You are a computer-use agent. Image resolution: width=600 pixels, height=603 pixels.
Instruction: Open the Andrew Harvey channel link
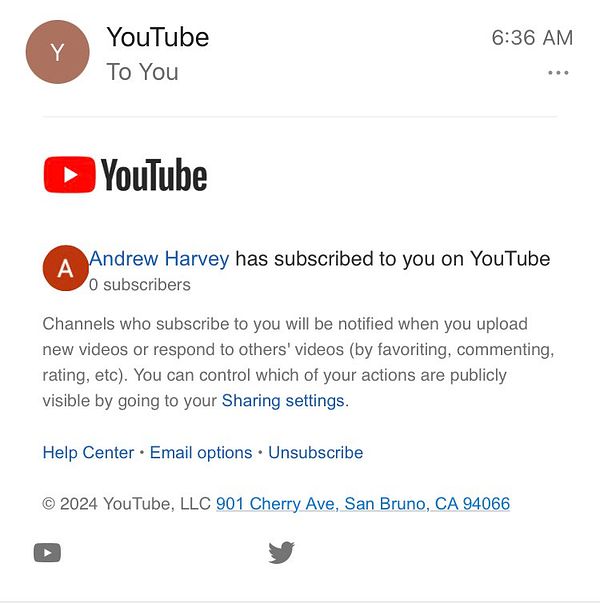point(159,258)
